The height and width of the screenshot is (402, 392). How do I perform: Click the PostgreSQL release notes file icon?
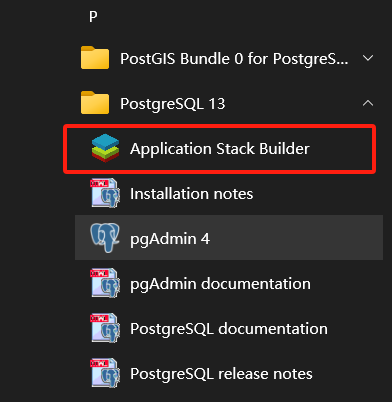click(105, 373)
